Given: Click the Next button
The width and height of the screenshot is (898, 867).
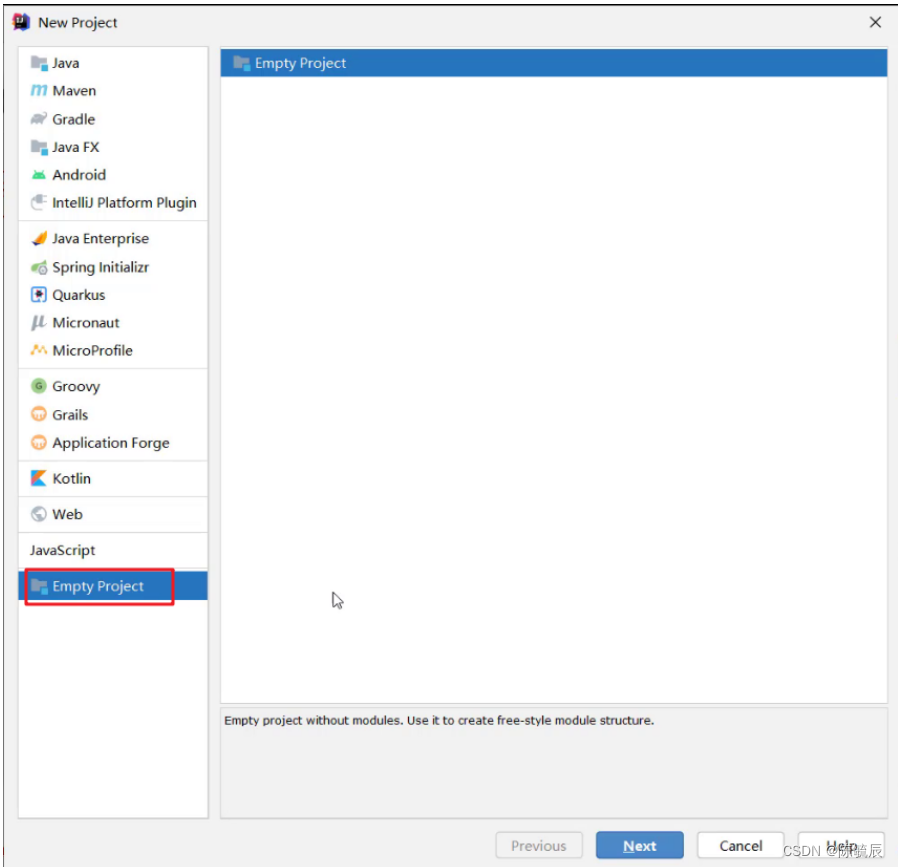Looking at the screenshot, I should click(x=640, y=845).
